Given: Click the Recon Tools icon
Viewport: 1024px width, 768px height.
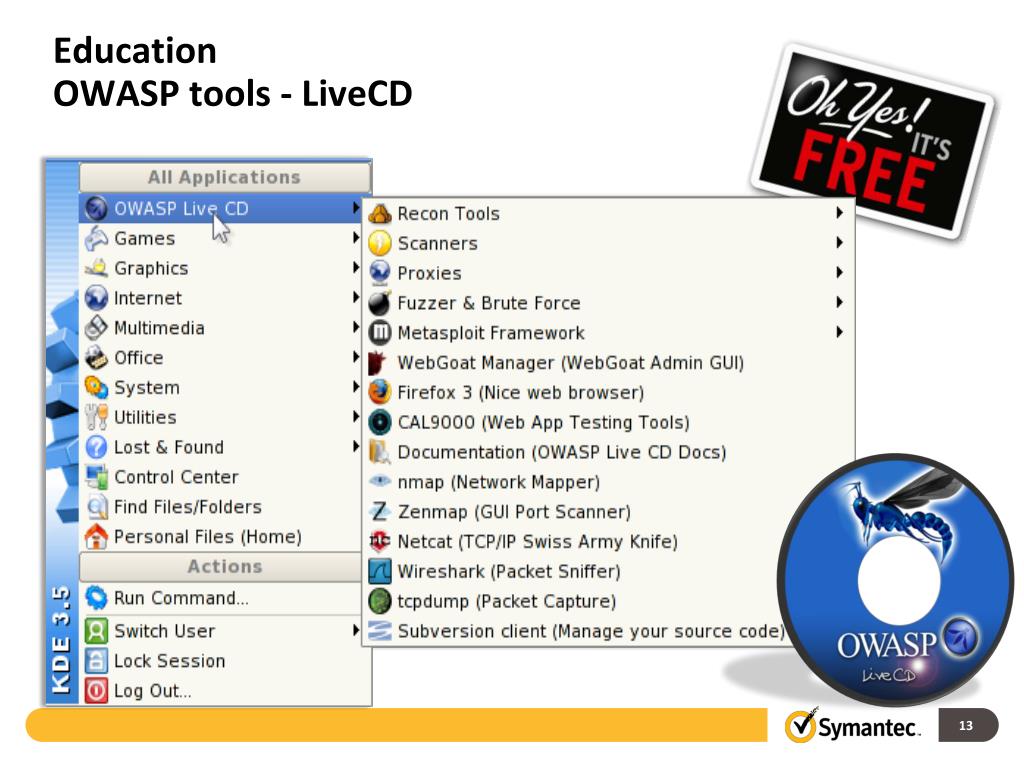Looking at the screenshot, I should 379,214.
